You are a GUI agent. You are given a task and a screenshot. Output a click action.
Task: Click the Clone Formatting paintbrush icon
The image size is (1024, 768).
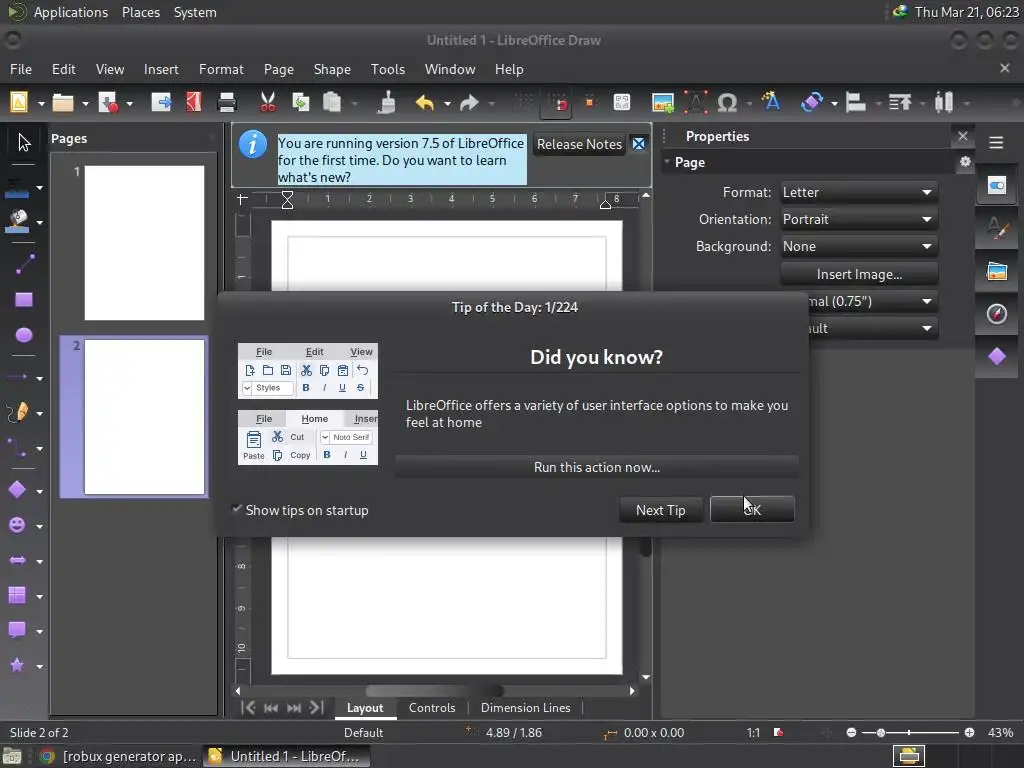[x=387, y=103]
